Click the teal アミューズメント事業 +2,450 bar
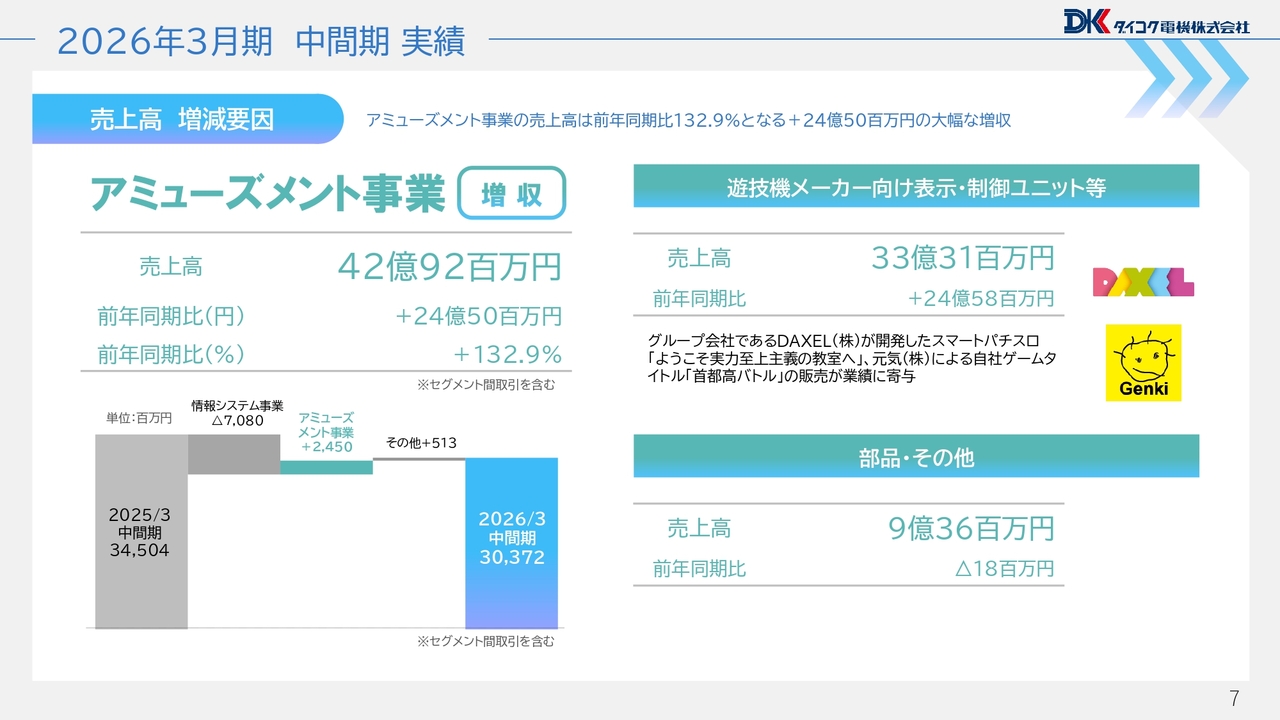This screenshot has width=1280, height=720. pos(326,467)
